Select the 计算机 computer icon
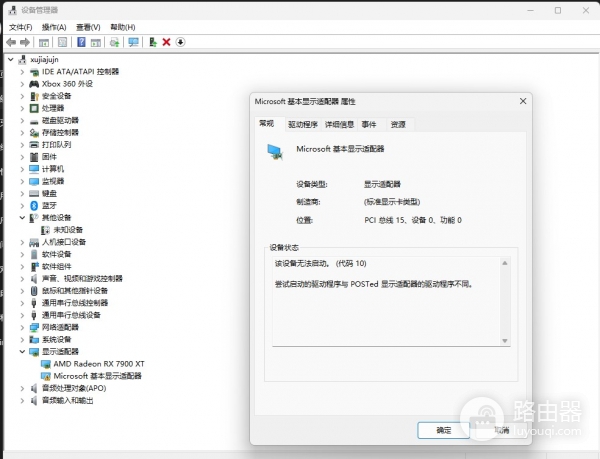This screenshot has height=459, width=600. point(34,169)
